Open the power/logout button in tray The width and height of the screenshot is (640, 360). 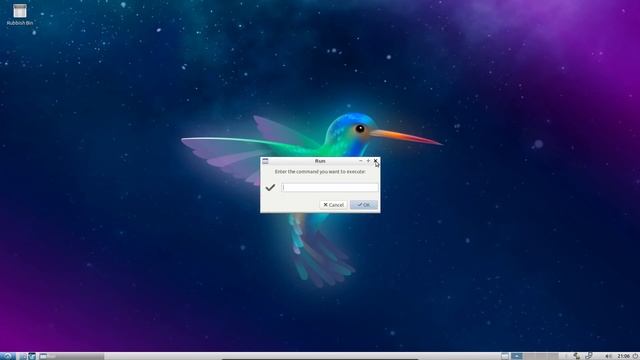pos(635,356)
